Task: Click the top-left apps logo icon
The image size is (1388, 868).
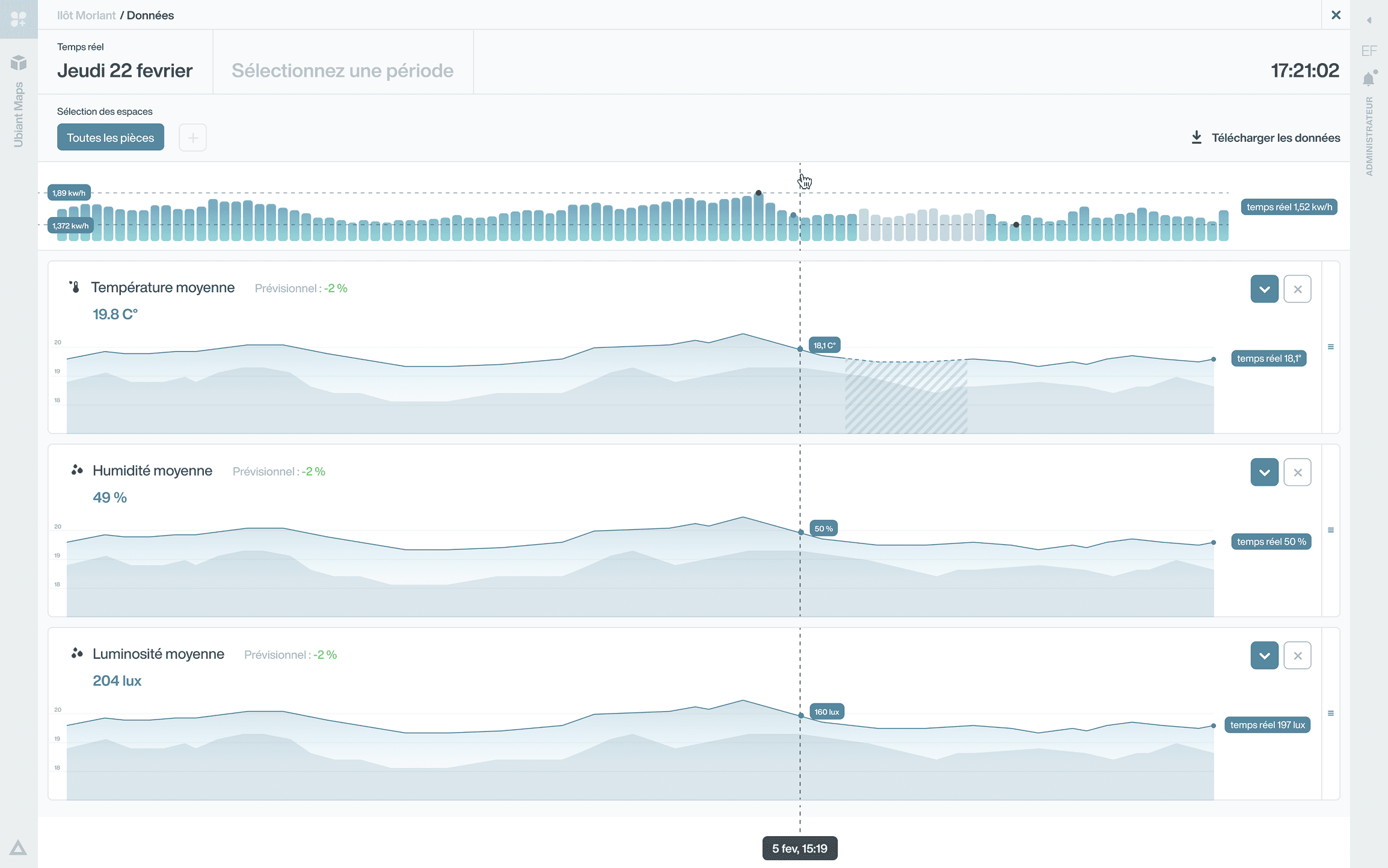Action: click(19, 19)
